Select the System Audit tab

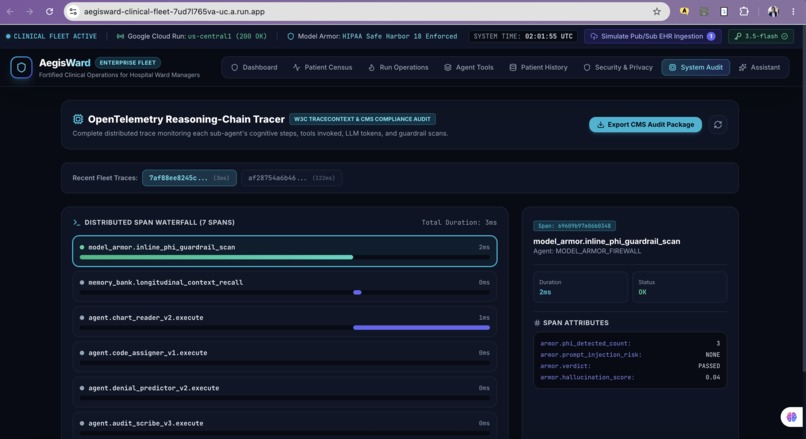click(x=695, y=67)
